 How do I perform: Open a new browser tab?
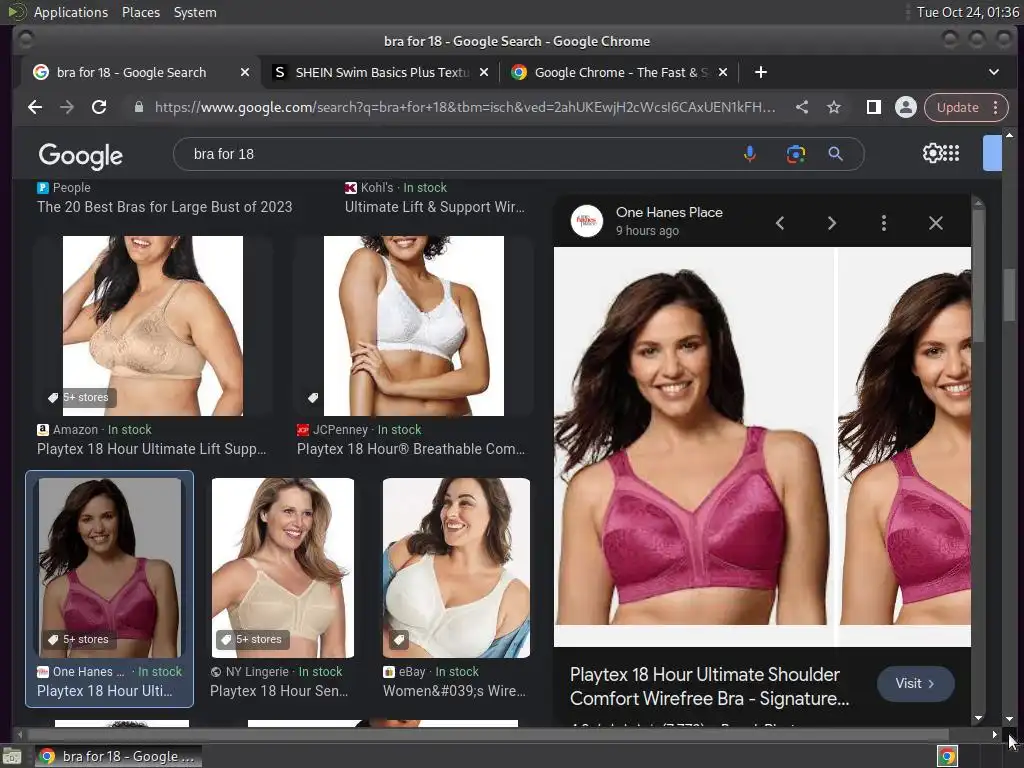(761, 72)
